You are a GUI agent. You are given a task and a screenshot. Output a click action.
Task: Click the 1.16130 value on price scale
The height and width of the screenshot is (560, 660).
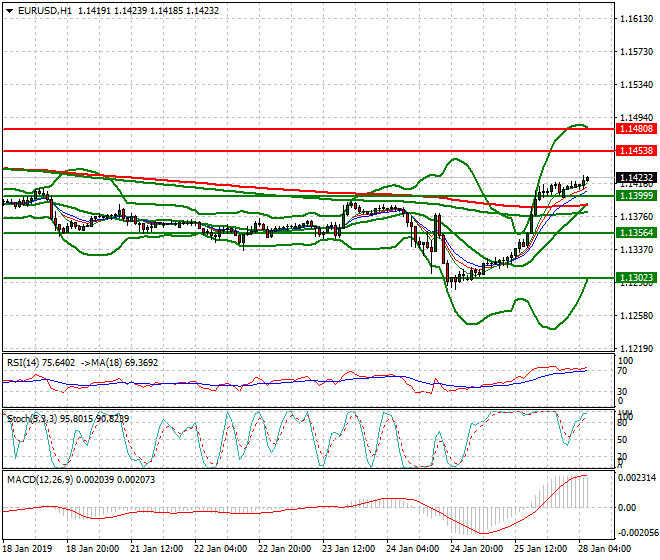point(636,19)
